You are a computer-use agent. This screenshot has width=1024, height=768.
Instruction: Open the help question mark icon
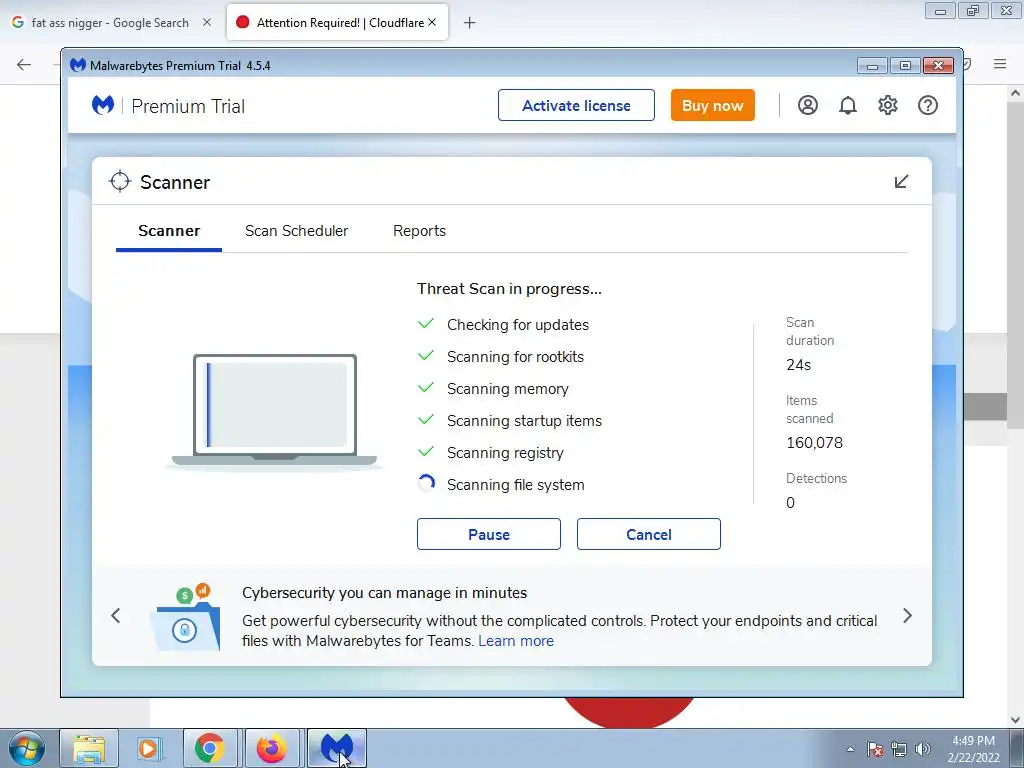927,105
